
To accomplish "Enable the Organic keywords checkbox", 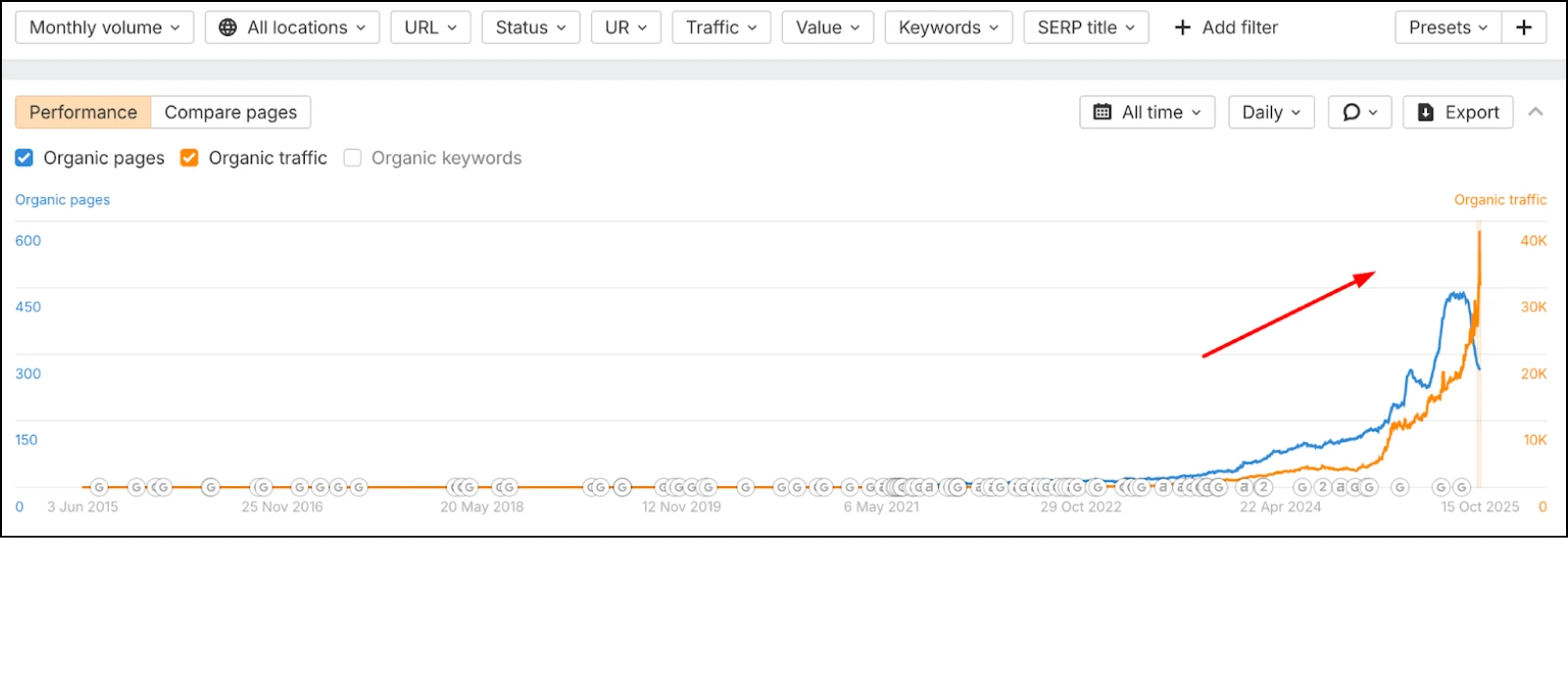I will [x=353, y=158].
